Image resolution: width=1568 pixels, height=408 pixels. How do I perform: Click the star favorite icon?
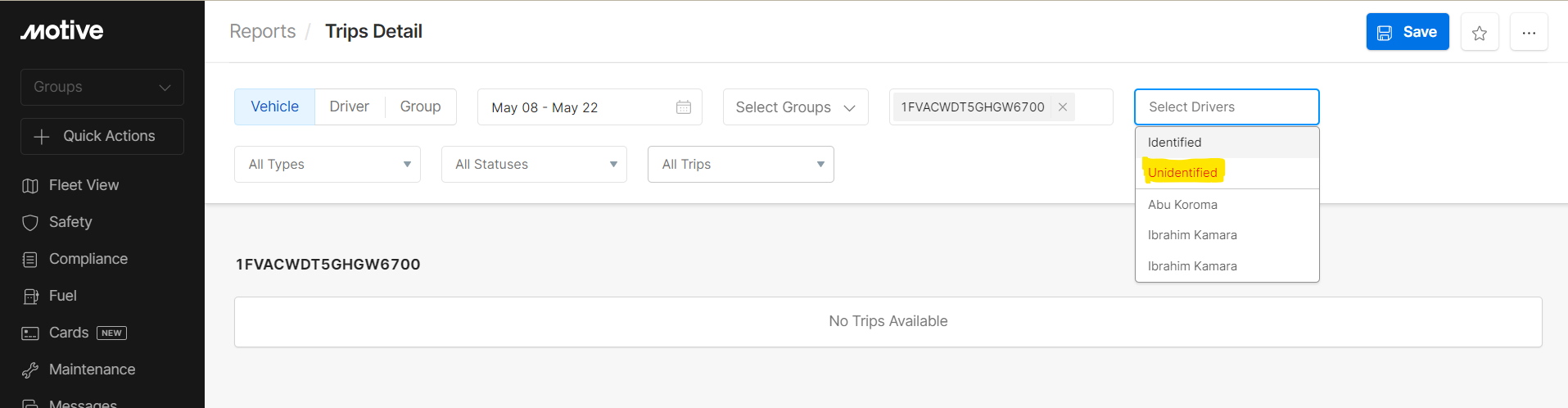(1479, 33)
